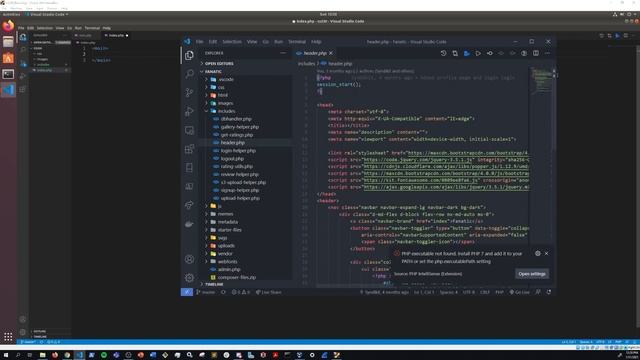
Task: Open File menu in front window
Action: click(200, 42)
